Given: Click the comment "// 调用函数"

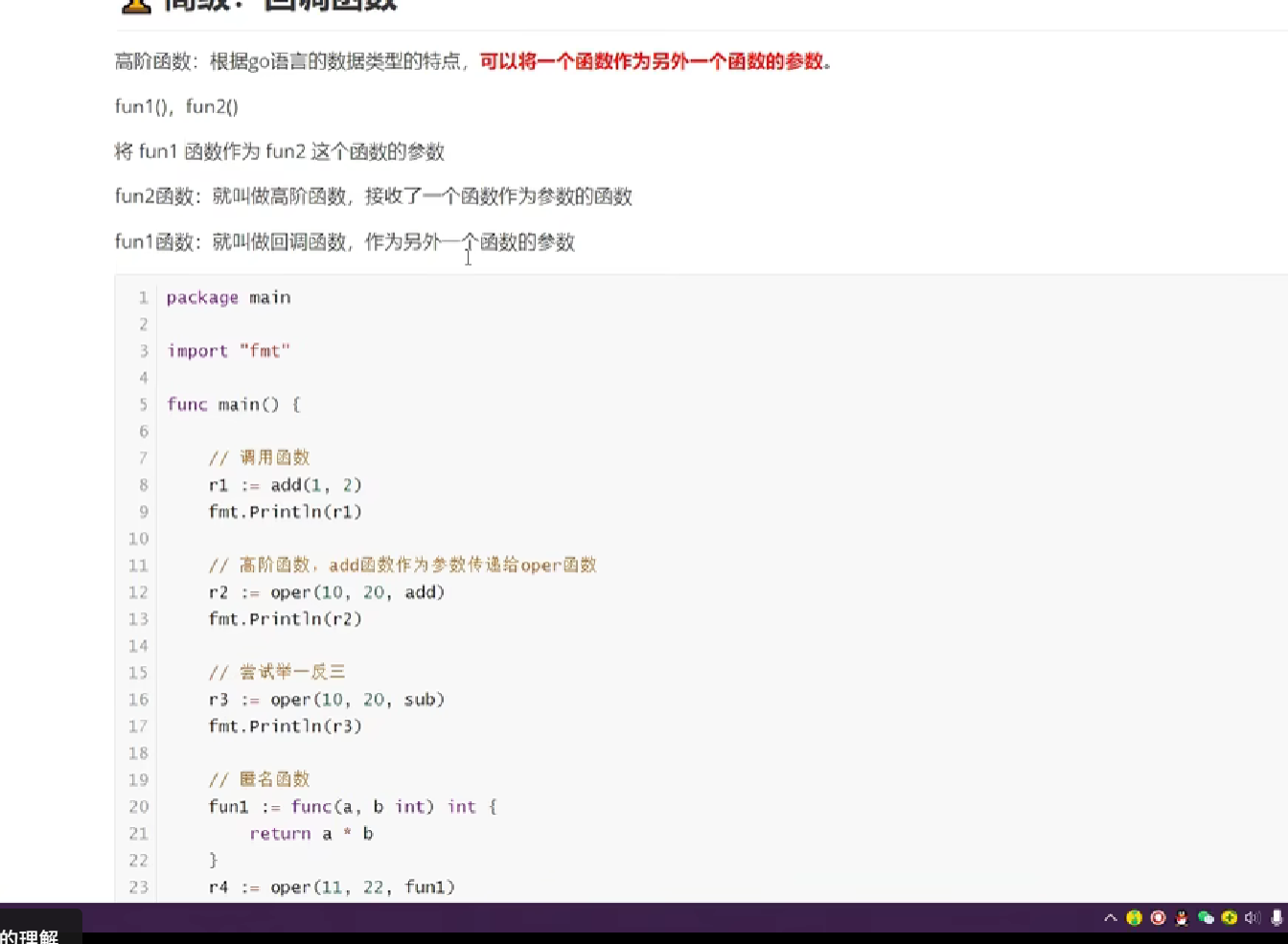Looking at the screenshot, I should [259, 458].
